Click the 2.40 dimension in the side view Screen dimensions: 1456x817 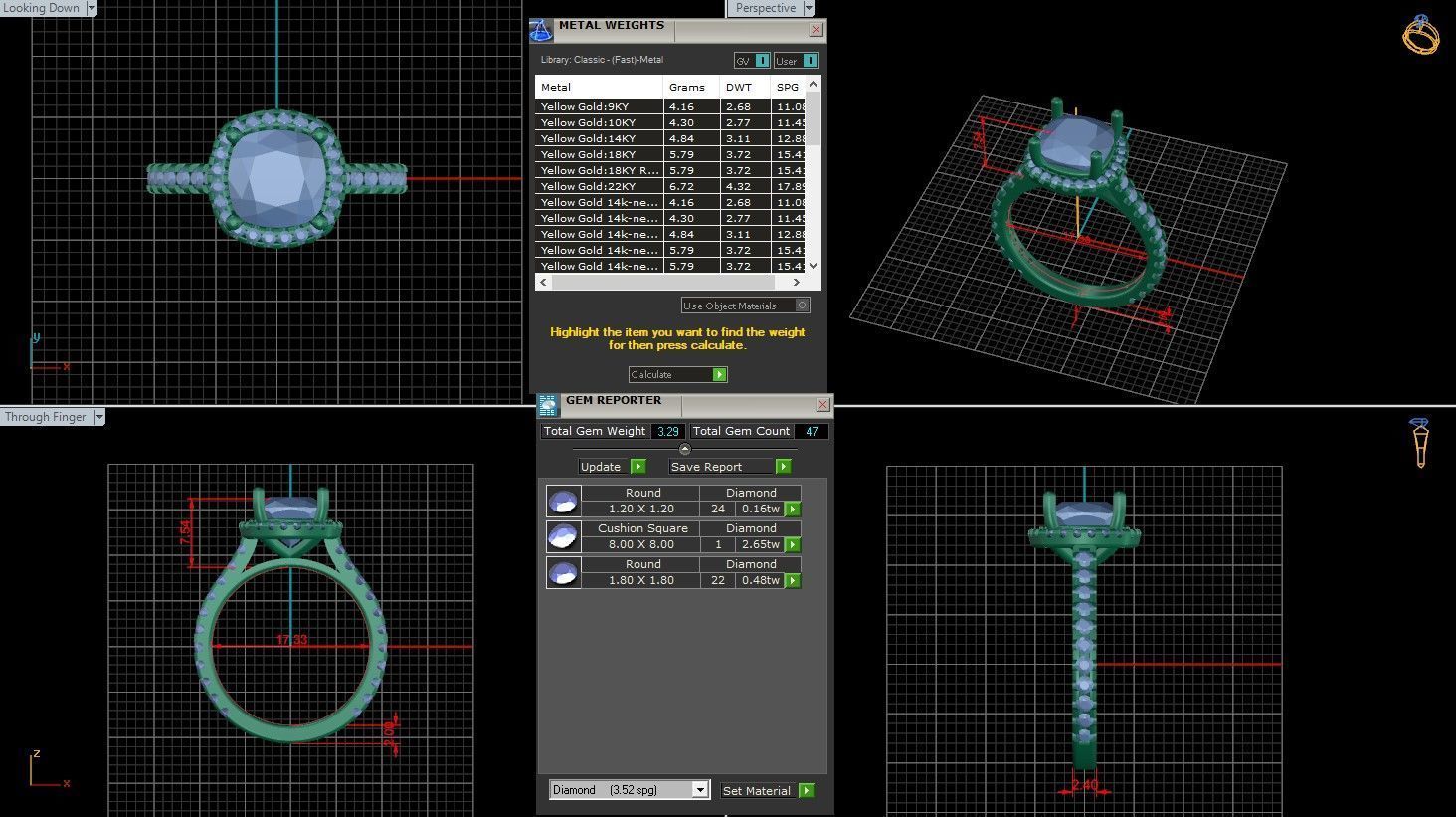tap(1085, 785)
